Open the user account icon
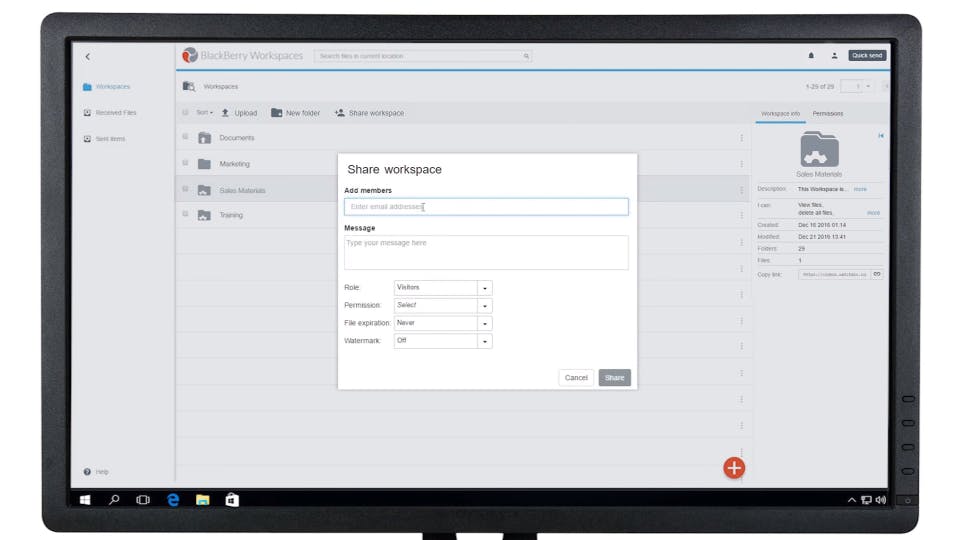 [834, 56]
